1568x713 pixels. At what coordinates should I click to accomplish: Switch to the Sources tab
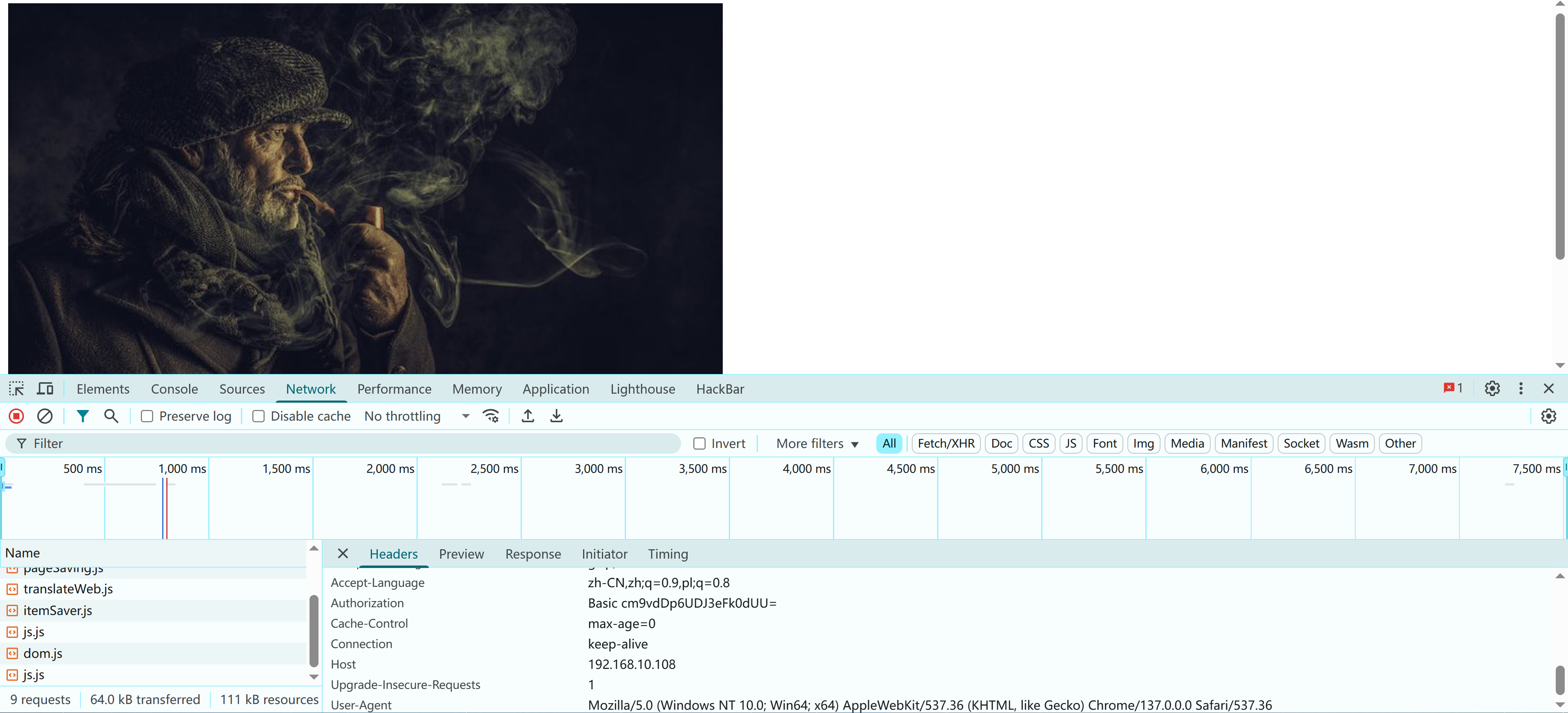click(242, 388)
